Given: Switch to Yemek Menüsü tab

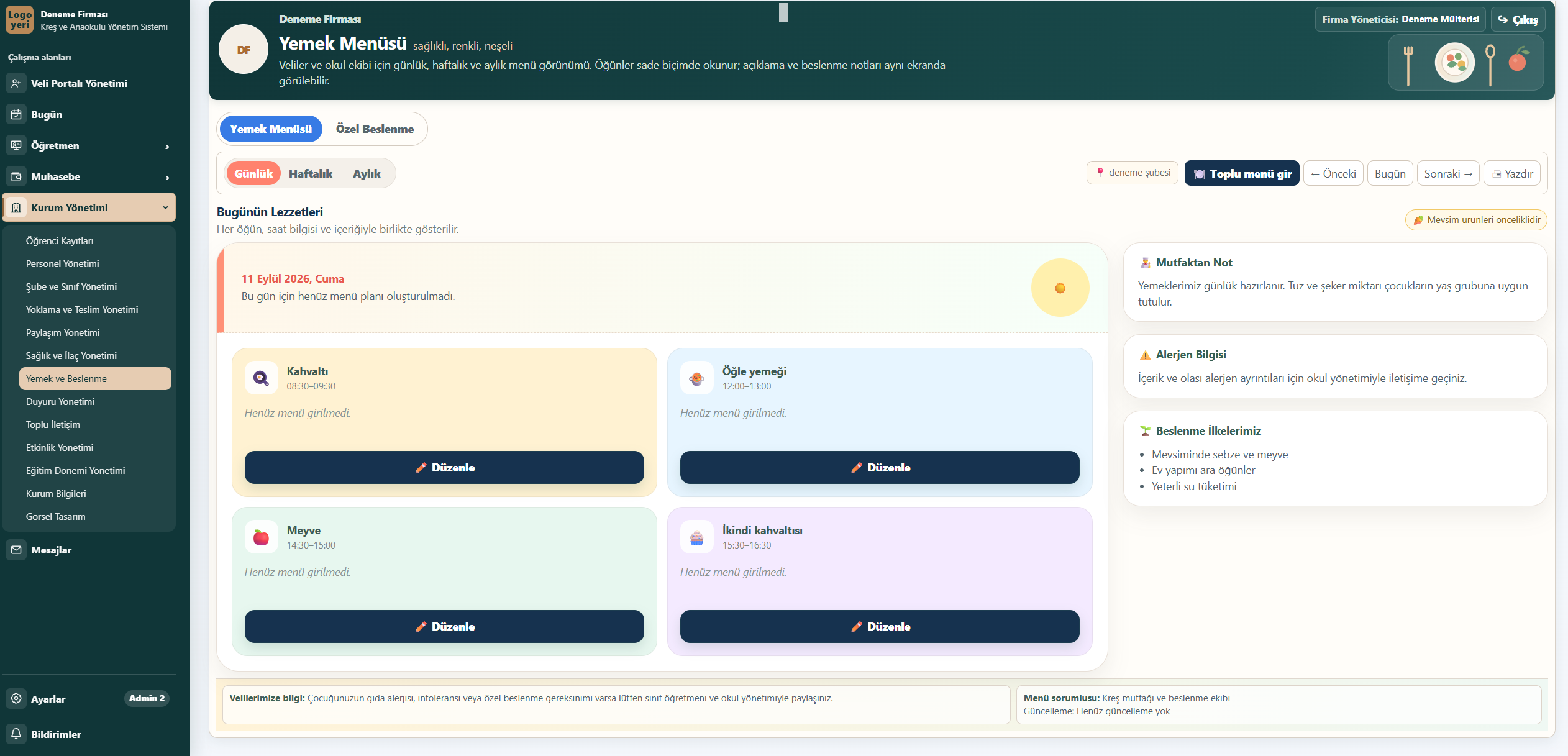Looking at the screenshot, I should coord(271,129).
